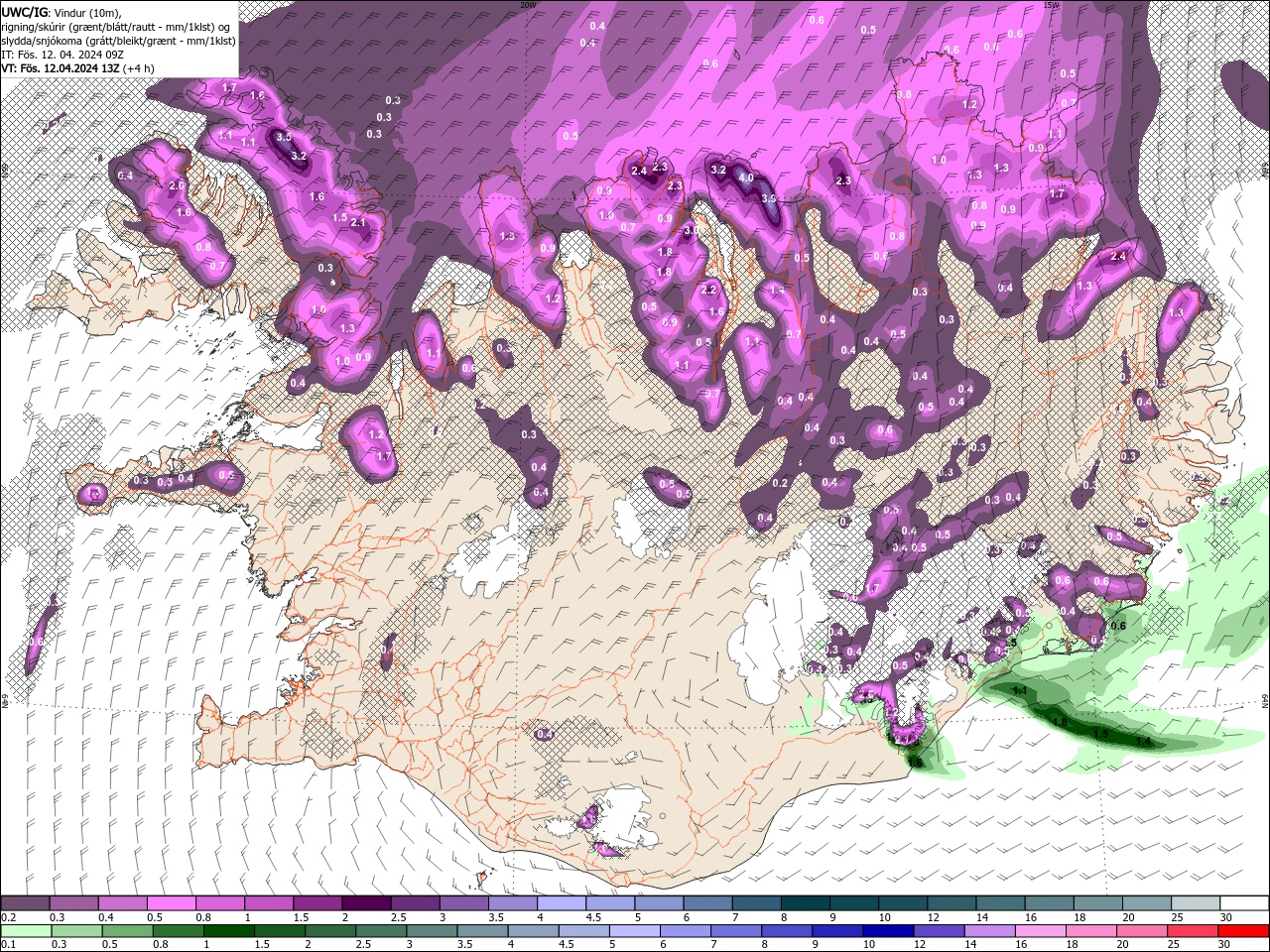
Task: Click the deep blue 10–12 rain legend swatch
Action: point(887,931)
